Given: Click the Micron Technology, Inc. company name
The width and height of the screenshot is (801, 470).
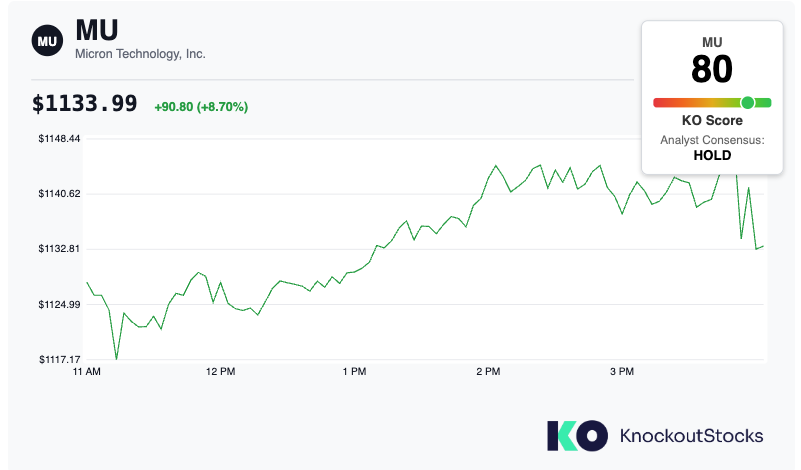Looking at the screenshot, I should (140, 54).
